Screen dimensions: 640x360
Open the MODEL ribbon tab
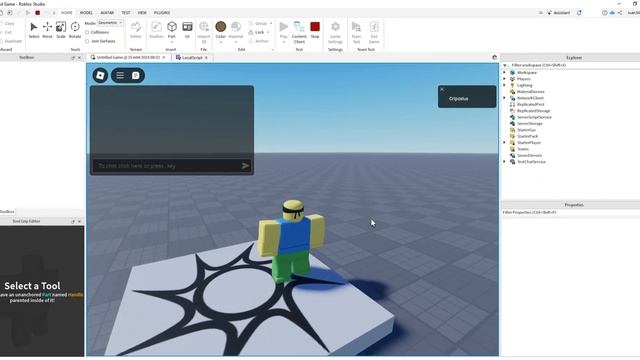(86, 13)
